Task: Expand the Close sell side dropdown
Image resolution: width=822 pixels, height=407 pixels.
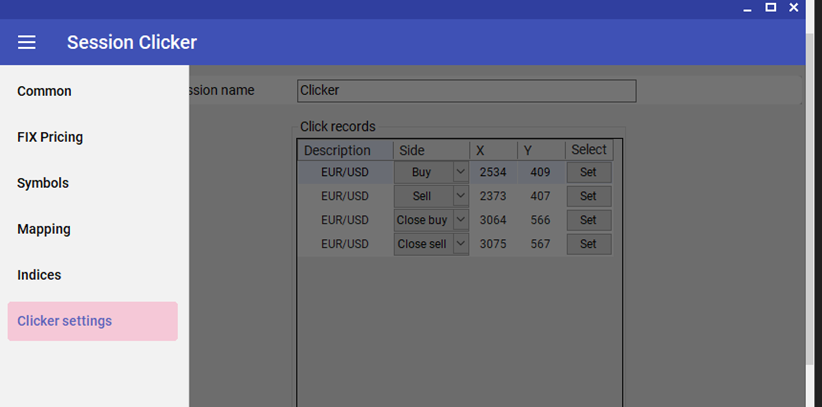Action: 460,244
